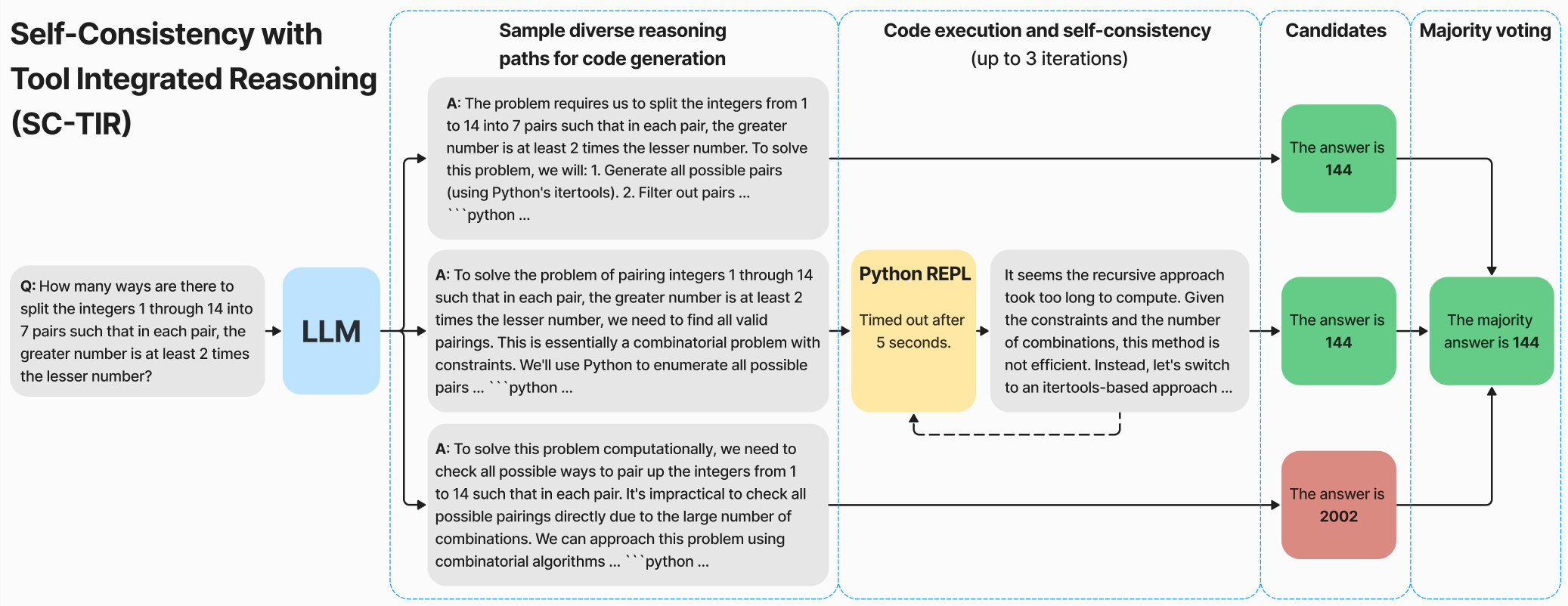Click 'Sample diverse reasoning paths' heading
The width and height of the screenshot is (1568, 606).
(612, 45)
